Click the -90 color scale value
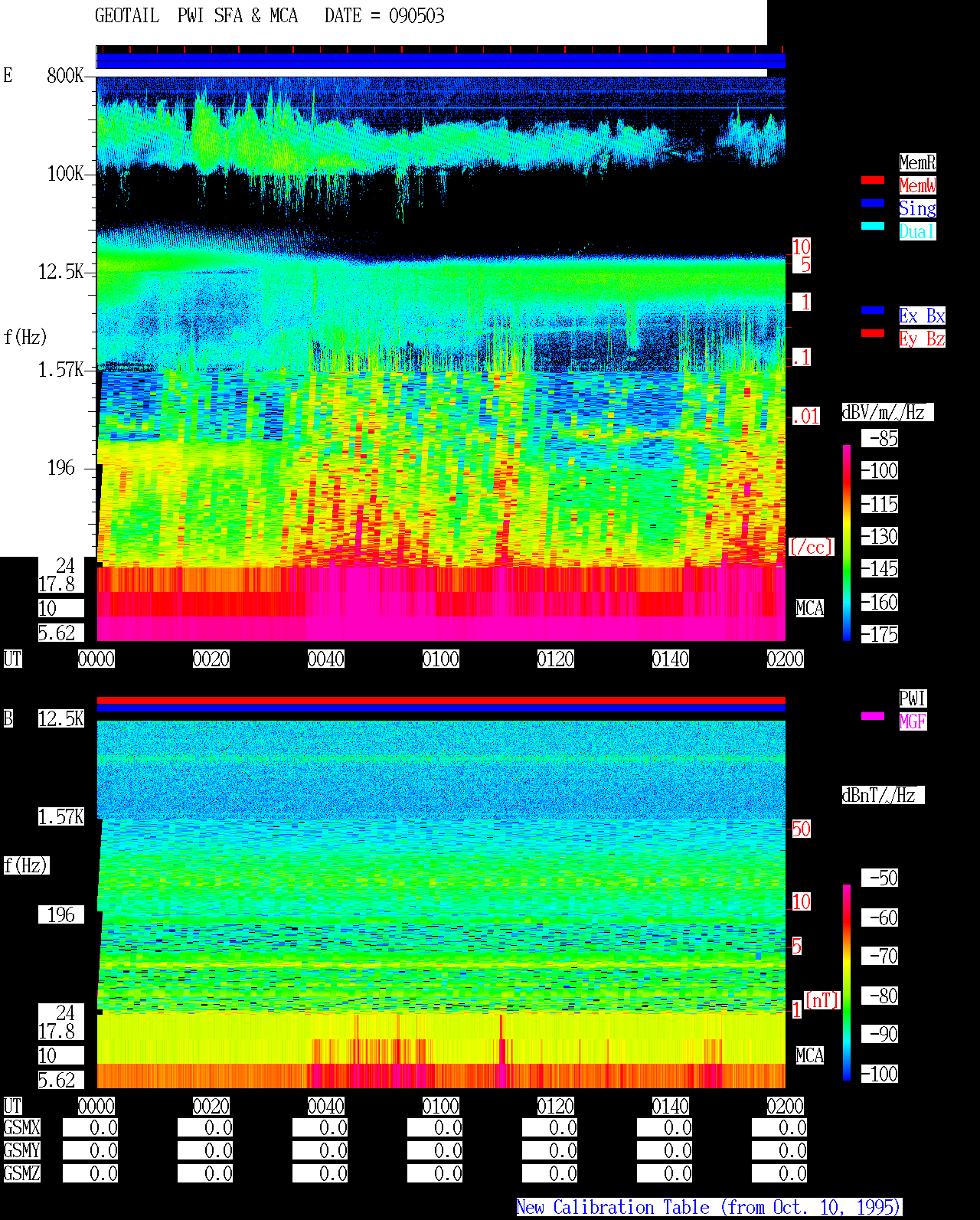This screenshot has width=980, height=1220. tap(880, 1034)
